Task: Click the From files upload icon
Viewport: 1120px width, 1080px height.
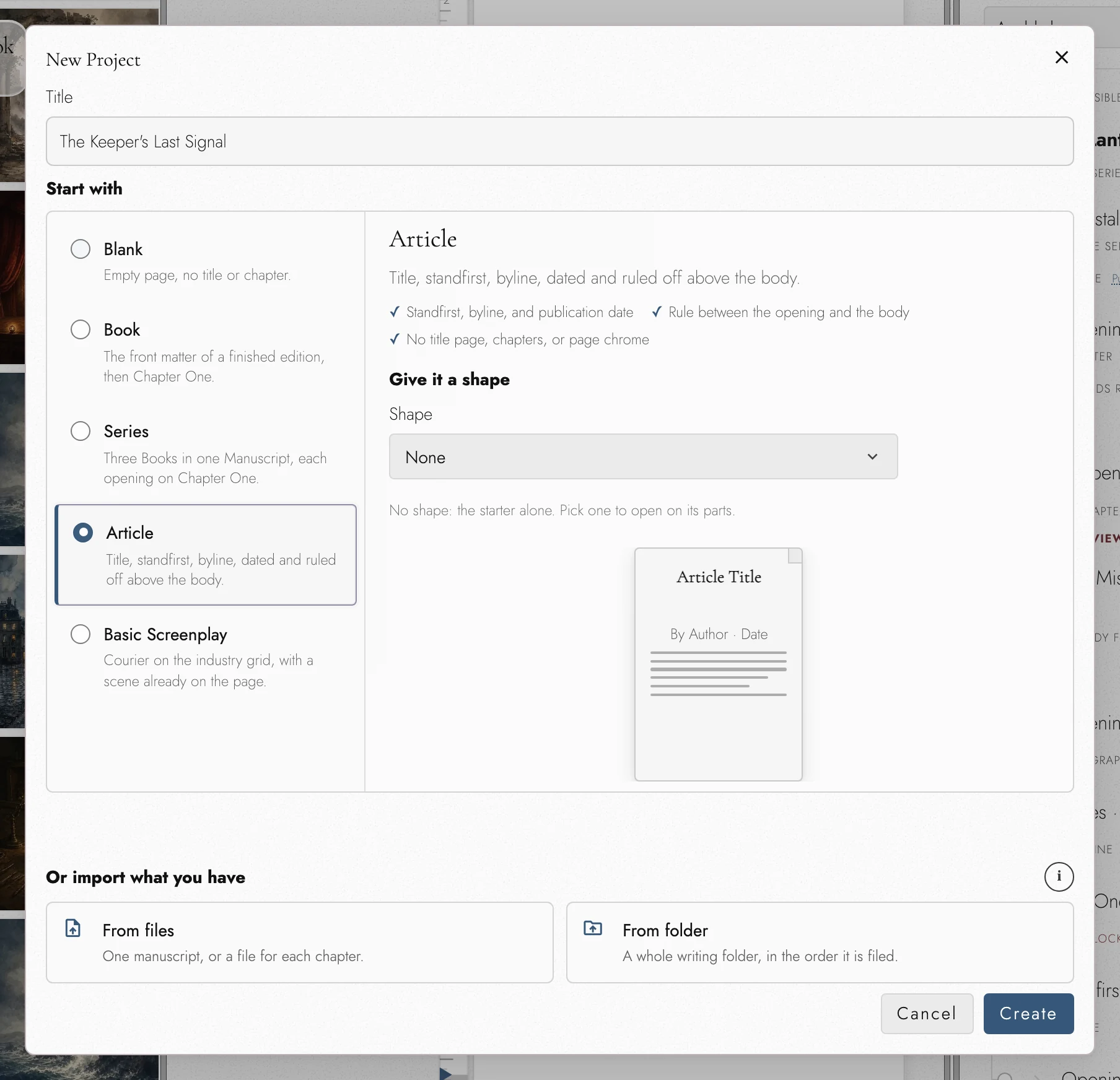Action: [73, 928]
